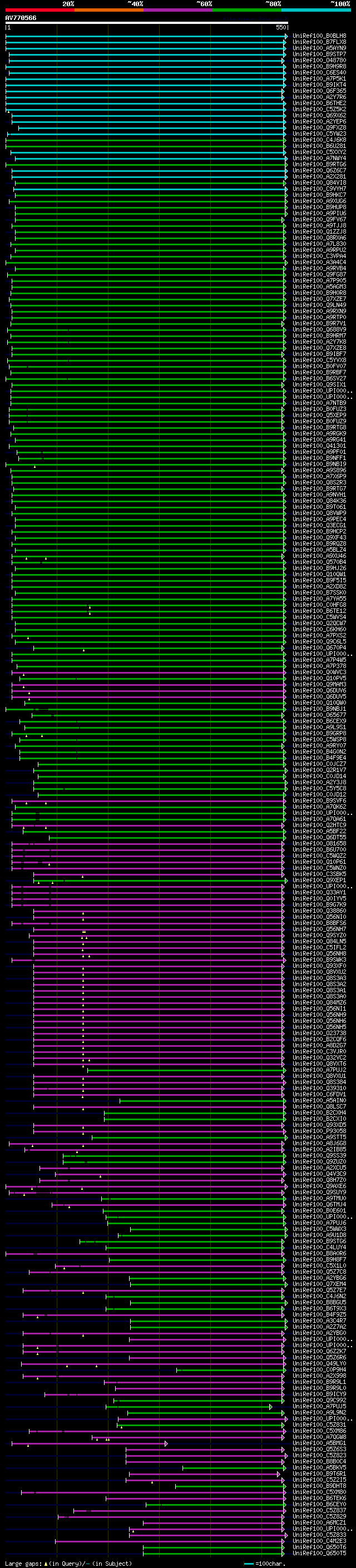Follow the UniRef100_A7NTB9 label

point(319,403)
